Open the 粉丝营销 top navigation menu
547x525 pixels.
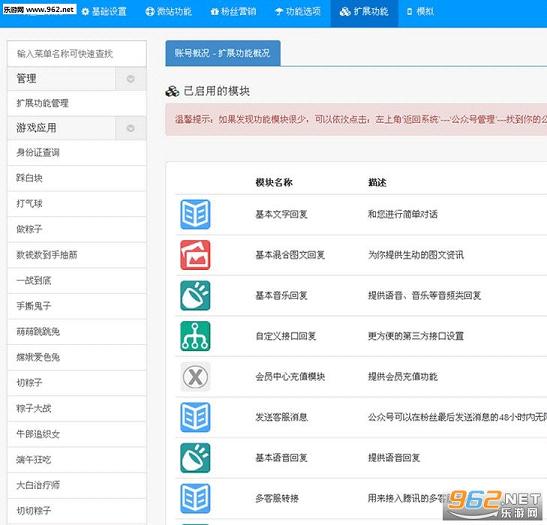pos(234,12)
